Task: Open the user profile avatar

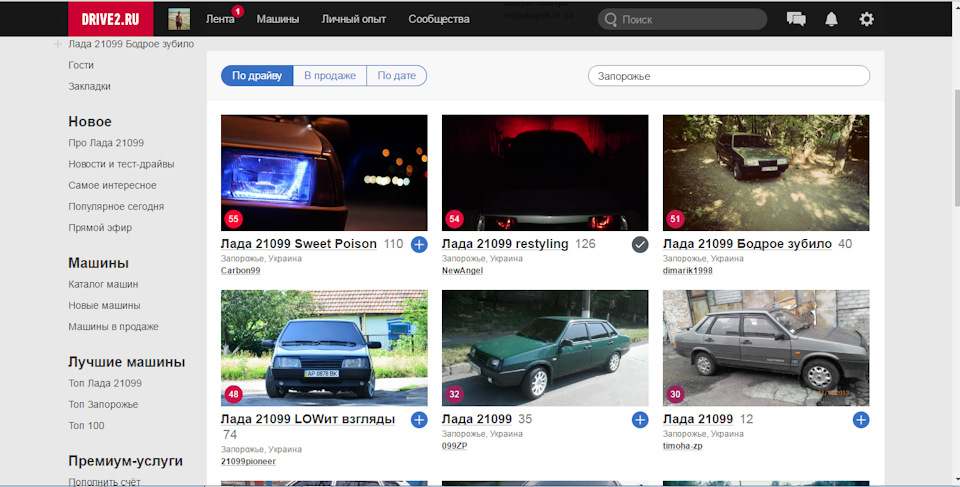Action: pos(179,19)
